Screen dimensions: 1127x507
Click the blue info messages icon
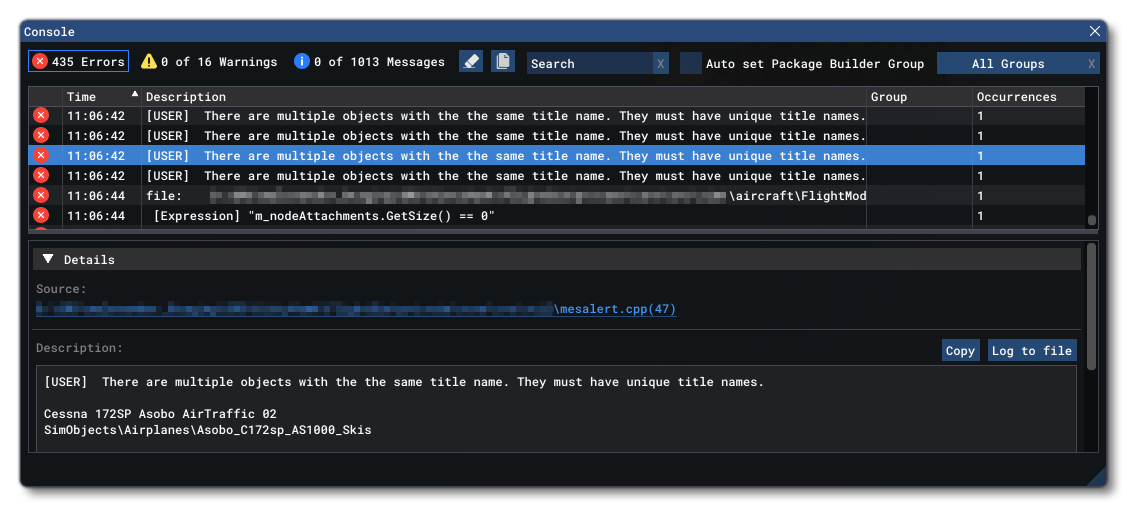point(302,61)
